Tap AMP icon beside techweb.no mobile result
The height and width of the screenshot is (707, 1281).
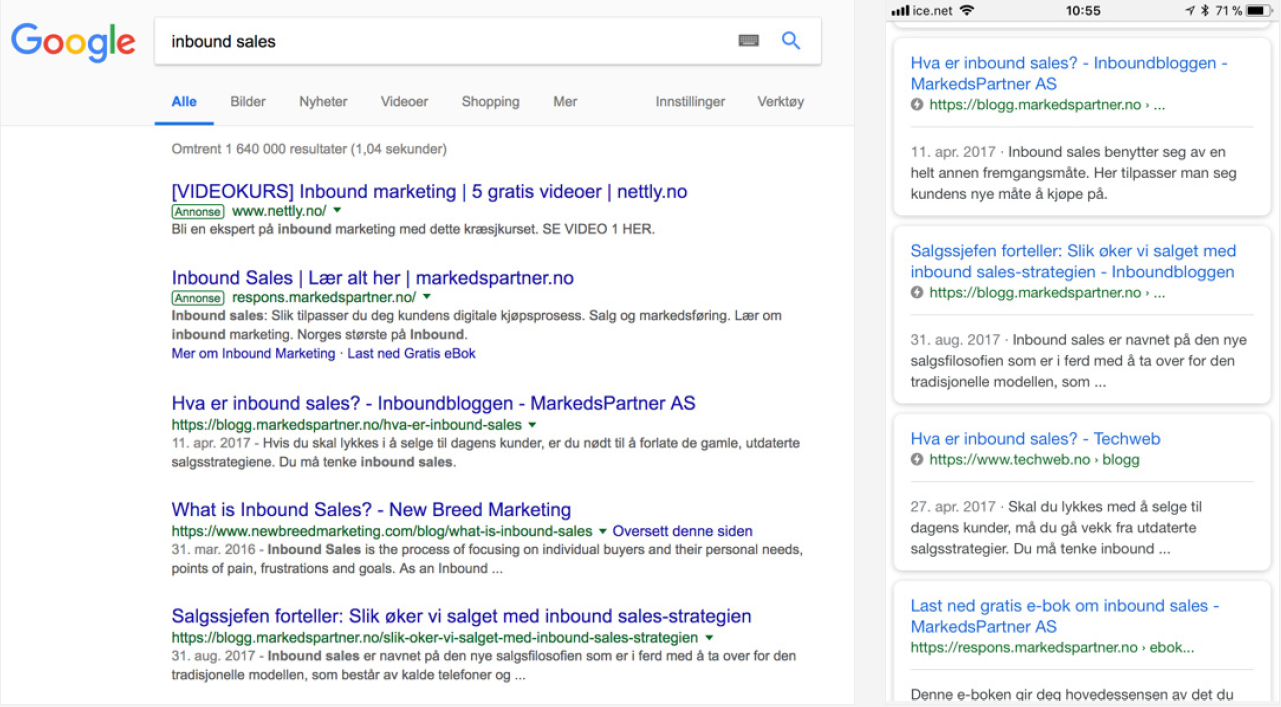click(x=917, y=460)
